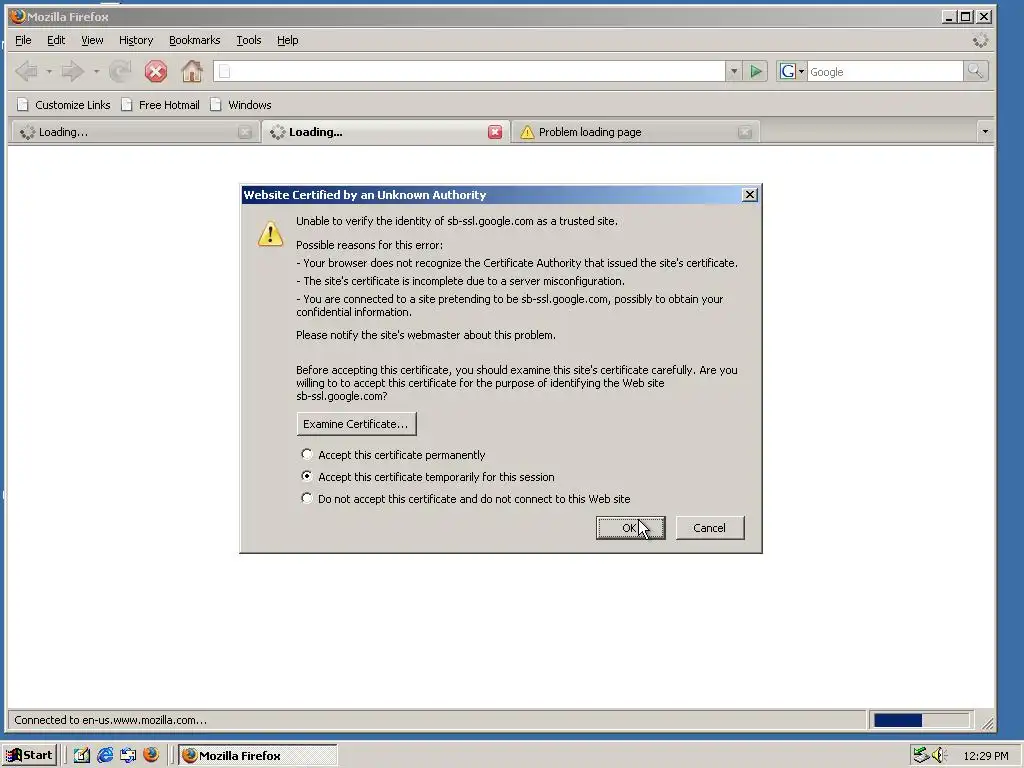This screenshot has width=1024, height=768.
Task: Click the Windows bookmark page icon
Action: point(216,104)
